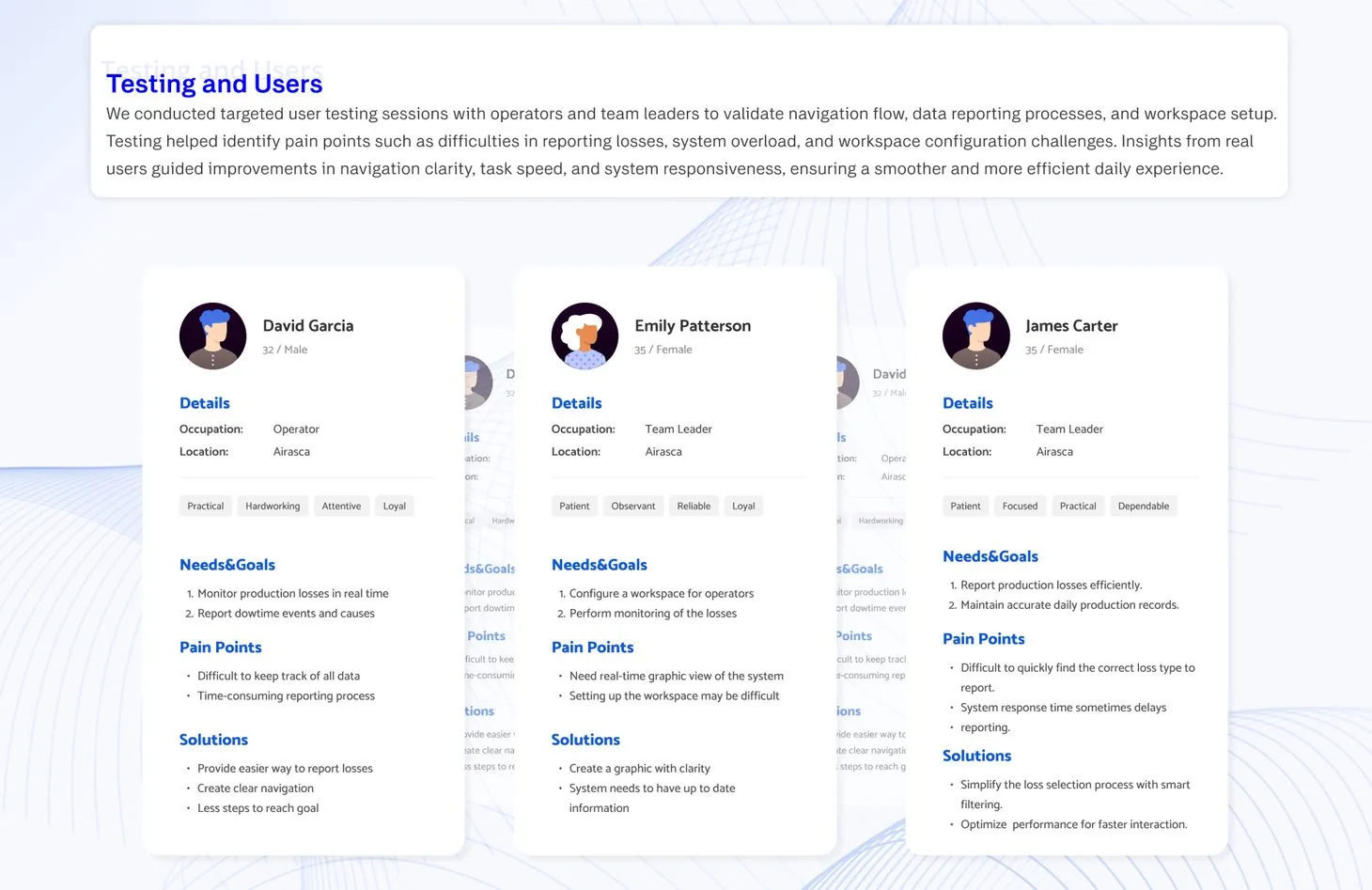Click the name Emily Patterson
Screen dimensions: 1372x890
[693, 325]
